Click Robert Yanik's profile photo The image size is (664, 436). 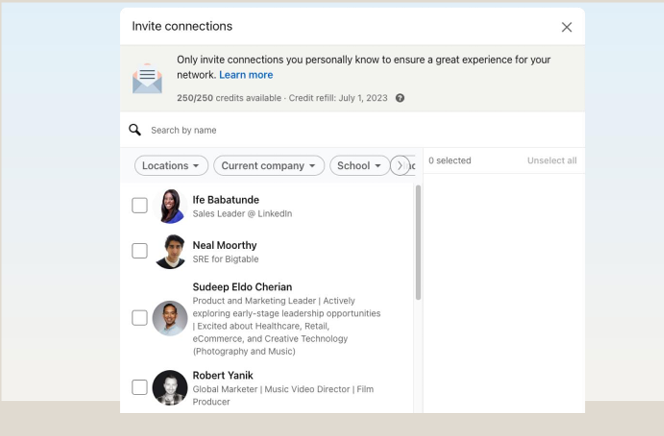click(x=170, y=388)
